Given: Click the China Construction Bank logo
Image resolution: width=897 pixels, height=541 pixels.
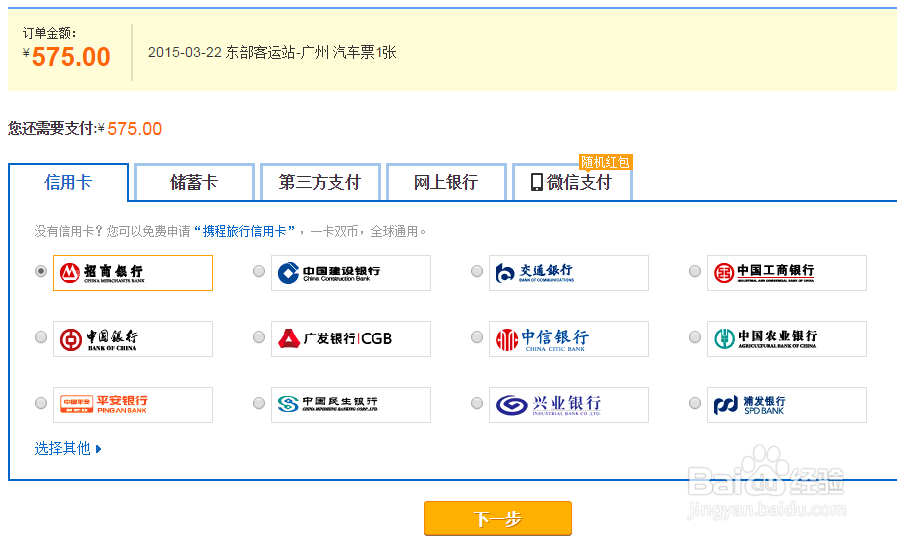Looking at the screenshot, I should pos(350,273).
